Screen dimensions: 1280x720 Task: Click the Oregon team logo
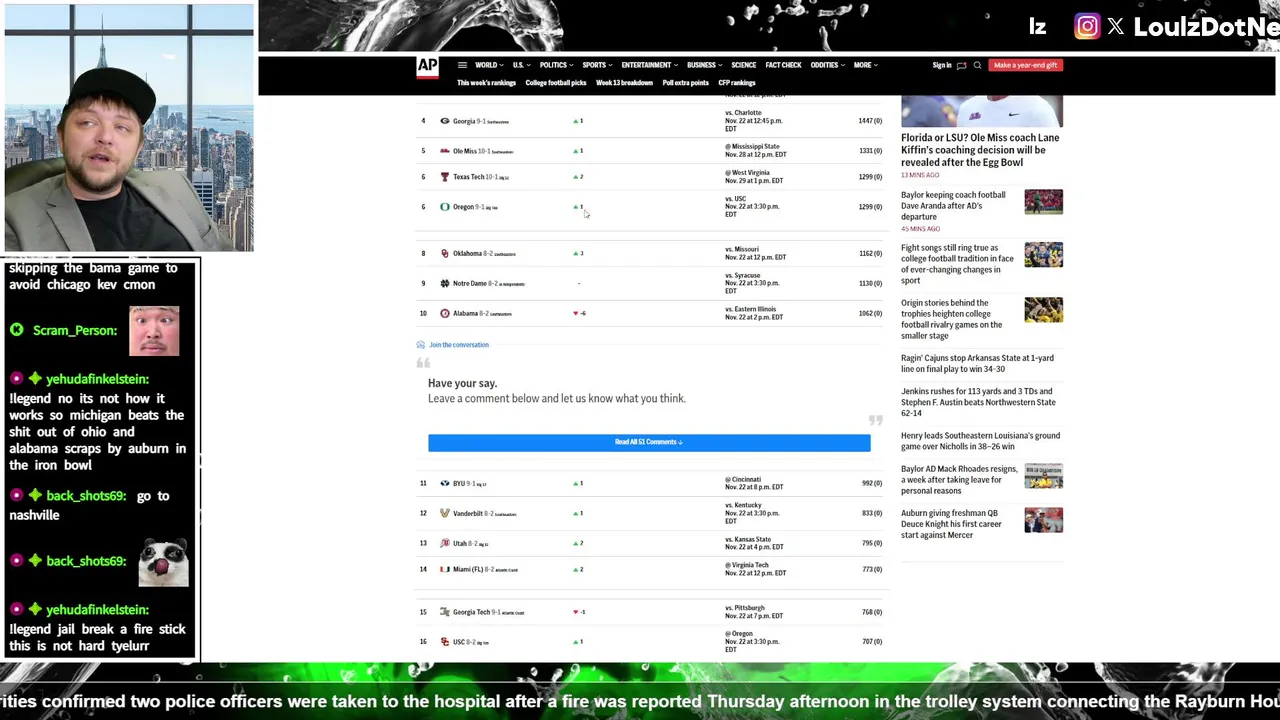[x=445, y=207]
